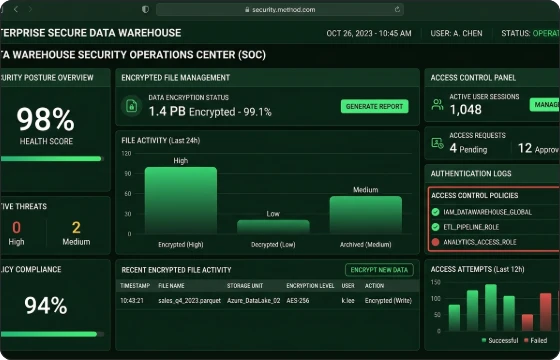Image resolution: width=560 pixels, height=360 pixels.
Task: Click the Archived (Medium) bar in chart
Action: (x=366, y=215)
